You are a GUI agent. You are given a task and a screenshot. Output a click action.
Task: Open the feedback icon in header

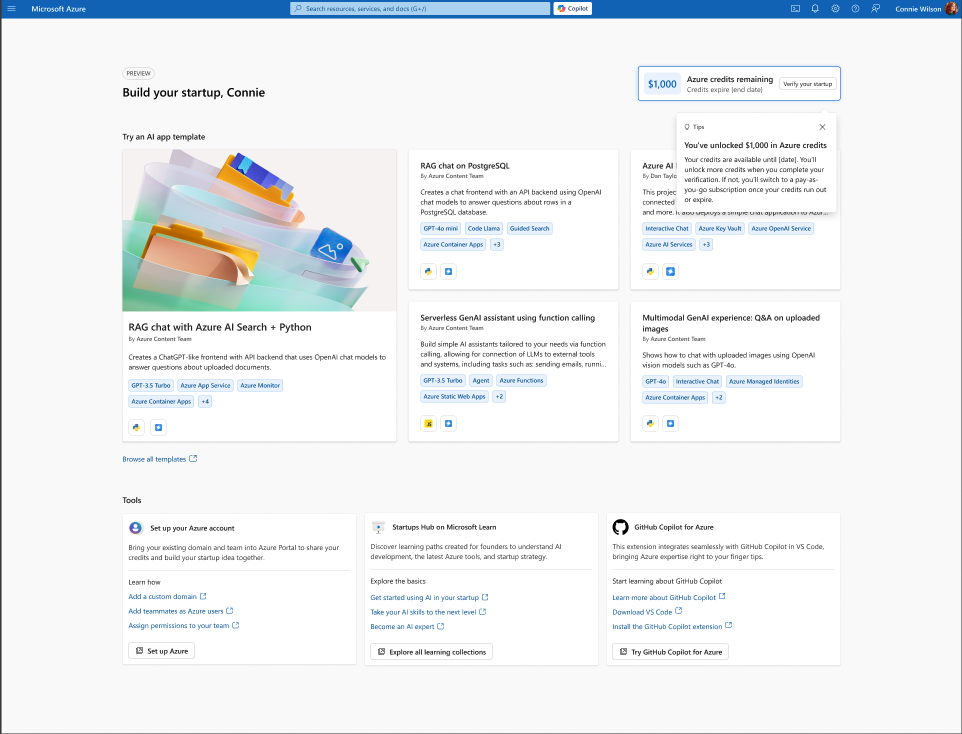tap(875, 9)
